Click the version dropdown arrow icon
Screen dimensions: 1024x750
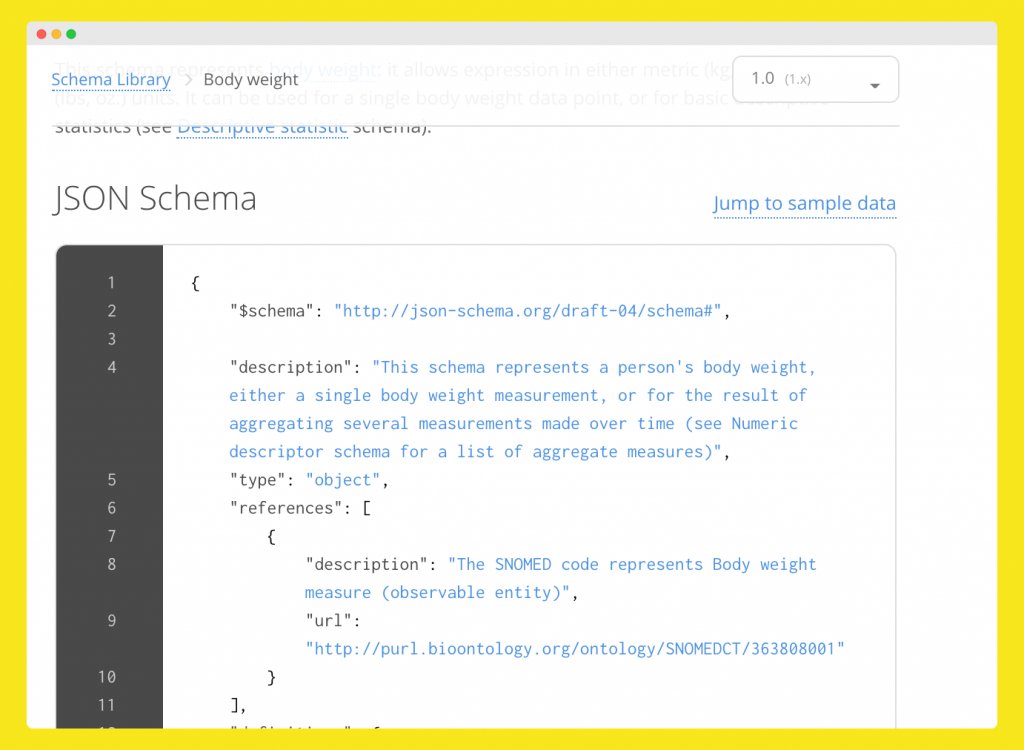point(875,86)
